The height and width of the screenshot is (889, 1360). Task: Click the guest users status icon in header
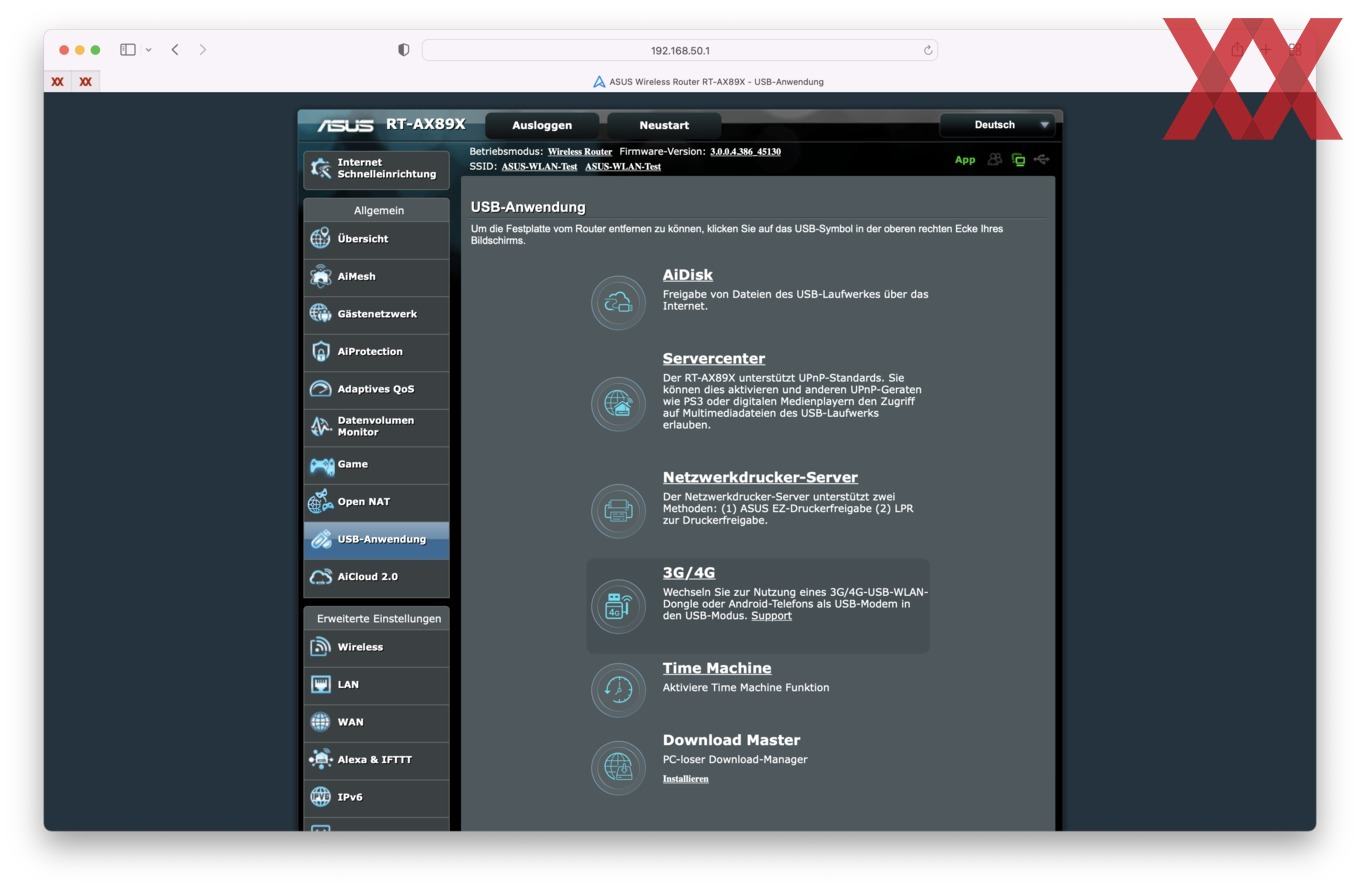[x=994, y=159]
